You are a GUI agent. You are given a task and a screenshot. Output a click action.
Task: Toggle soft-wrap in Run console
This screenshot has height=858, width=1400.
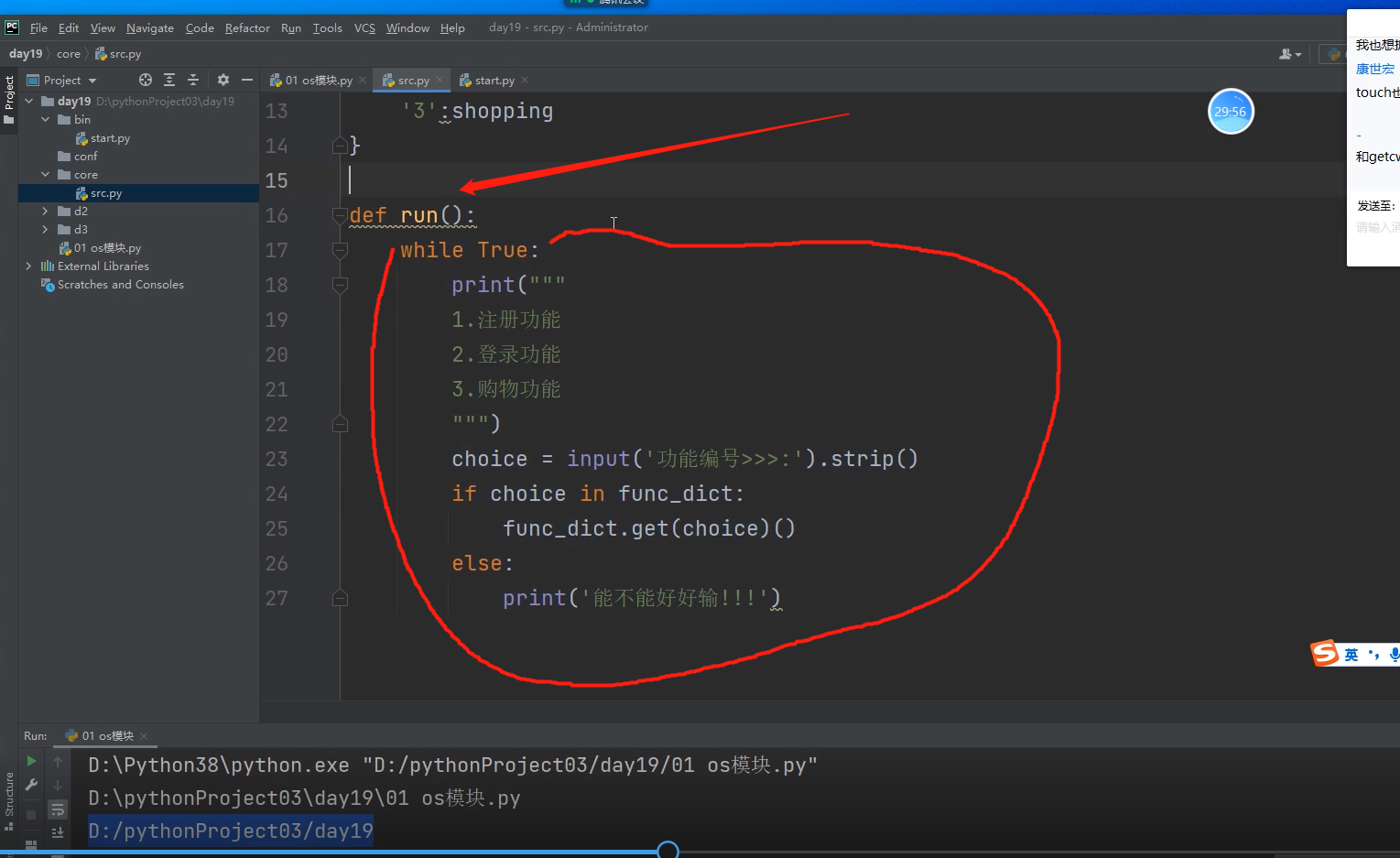click(58, 809)
